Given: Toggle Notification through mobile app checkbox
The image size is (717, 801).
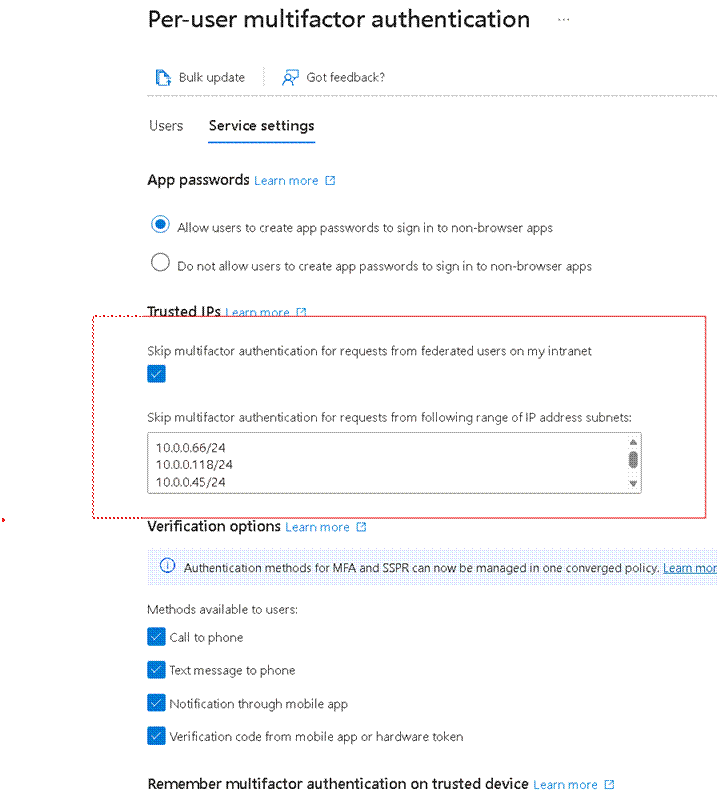Looking at the screenshot, I should pos(156,703).
